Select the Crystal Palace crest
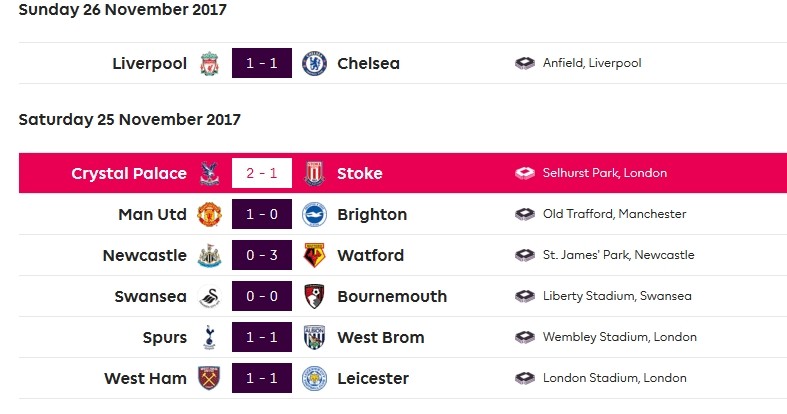Image resolution: width=787 pixels, height=414 pixels. [209, 173]
